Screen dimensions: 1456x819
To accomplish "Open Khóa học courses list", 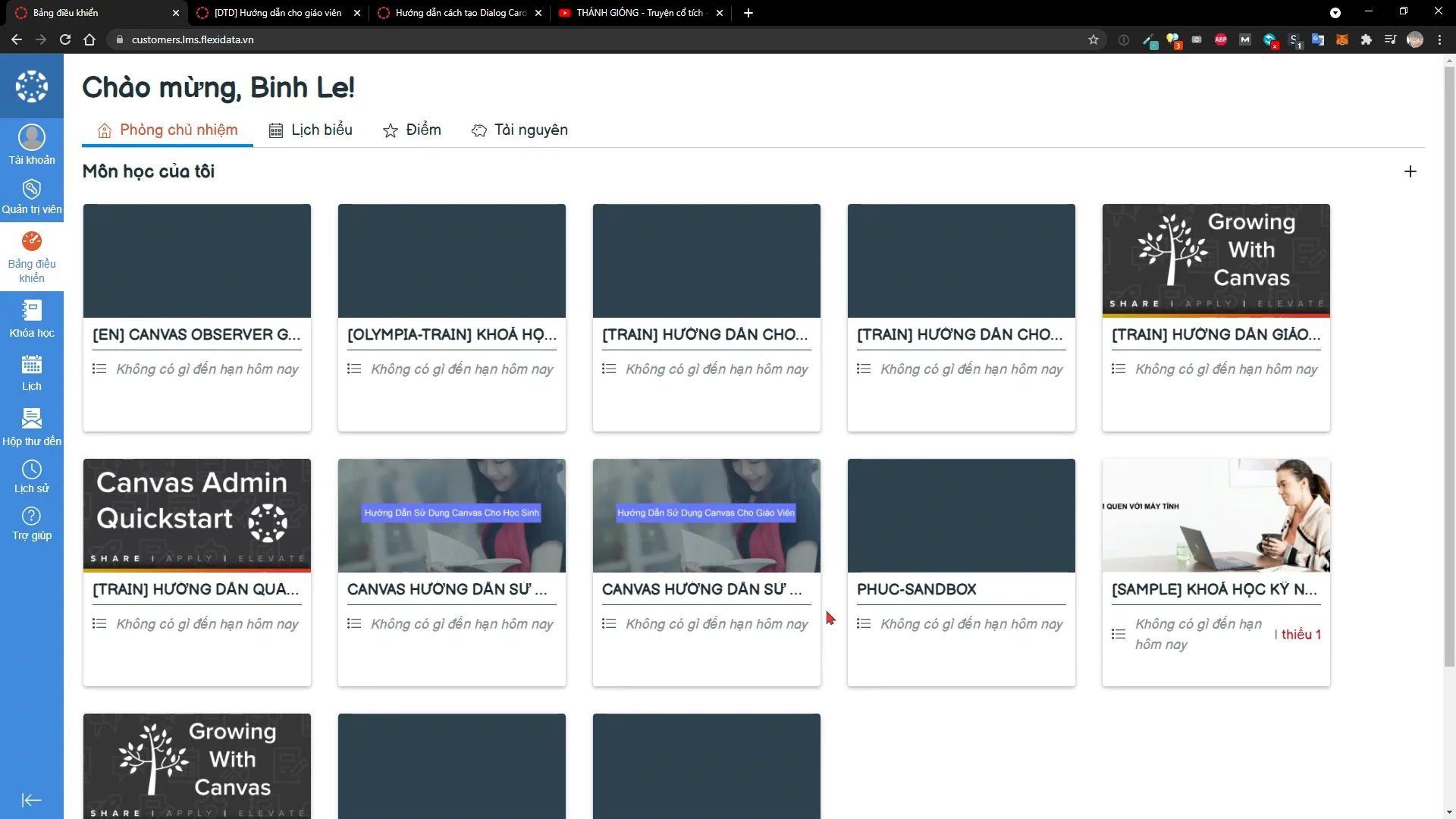I will pos(32,318).
